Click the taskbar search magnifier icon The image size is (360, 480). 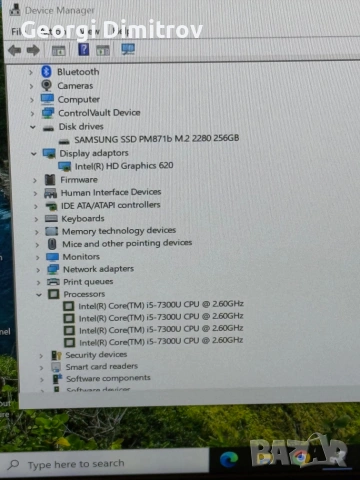(14, 465)
